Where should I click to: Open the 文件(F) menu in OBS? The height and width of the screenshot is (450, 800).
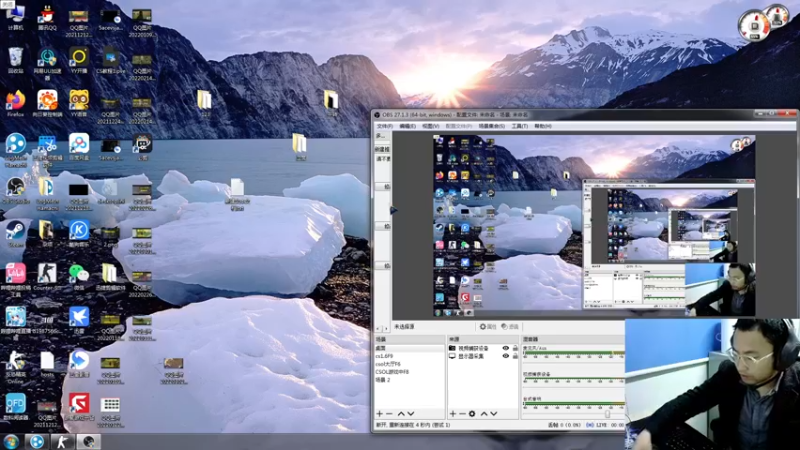[x=384, y=126]
